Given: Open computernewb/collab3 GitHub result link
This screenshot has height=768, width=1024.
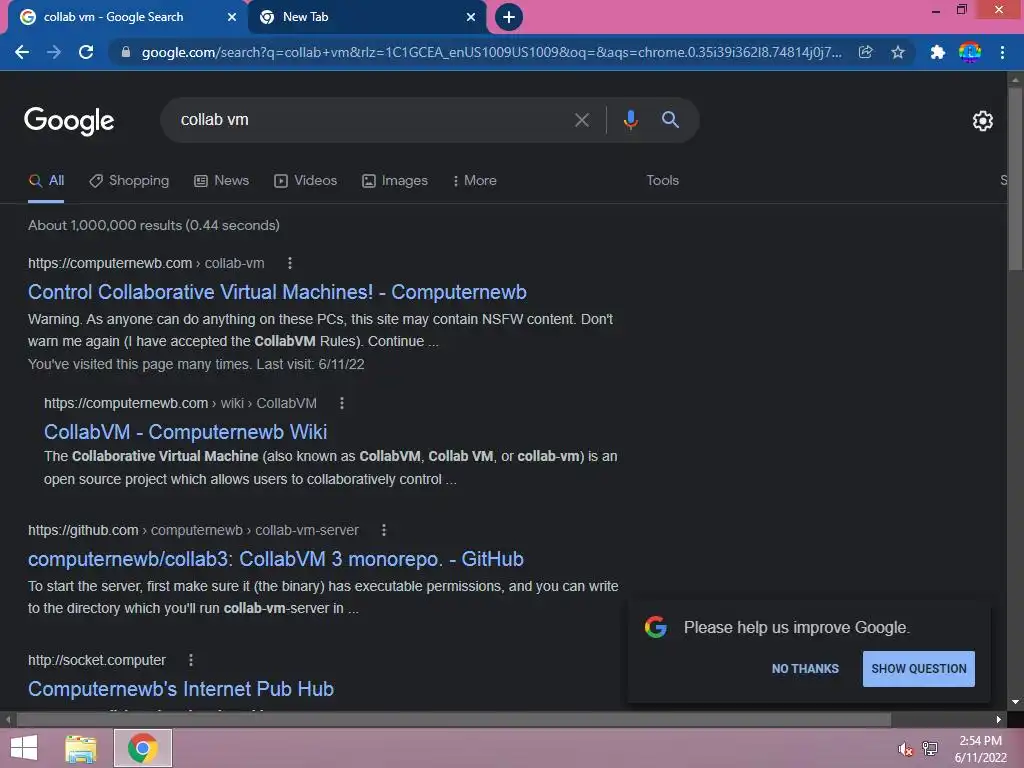Looking at the screenshot, I should [276, 559].
